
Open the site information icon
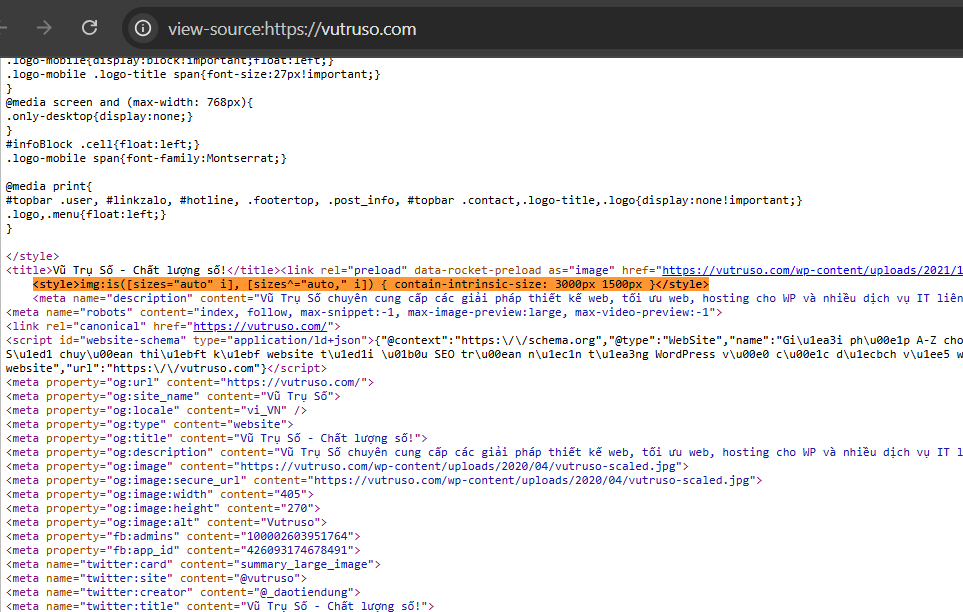(142, 28)
